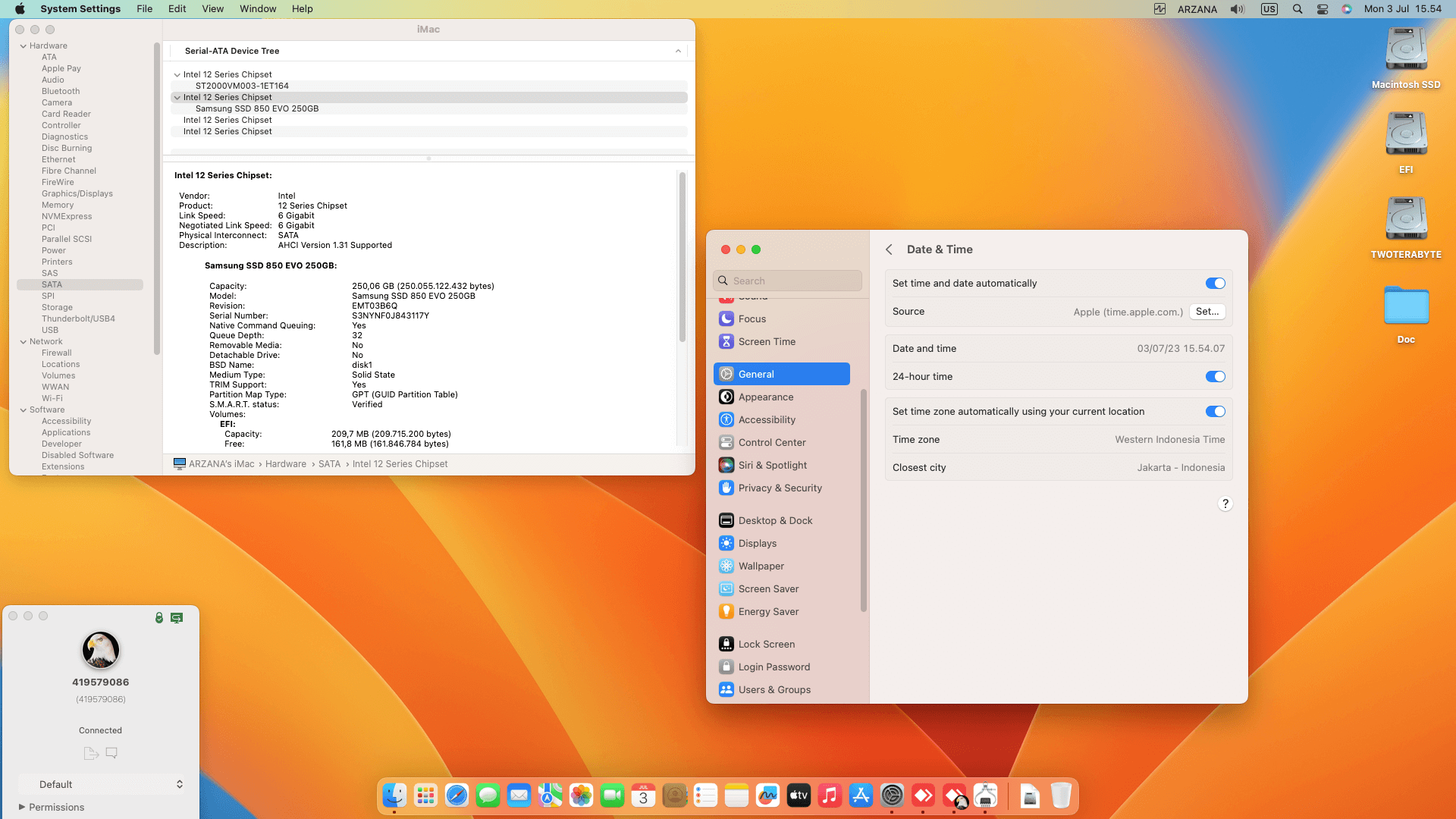Toggle the 24-hour time switch
Screen dimensions: 1456x819
click(1215, 377)
